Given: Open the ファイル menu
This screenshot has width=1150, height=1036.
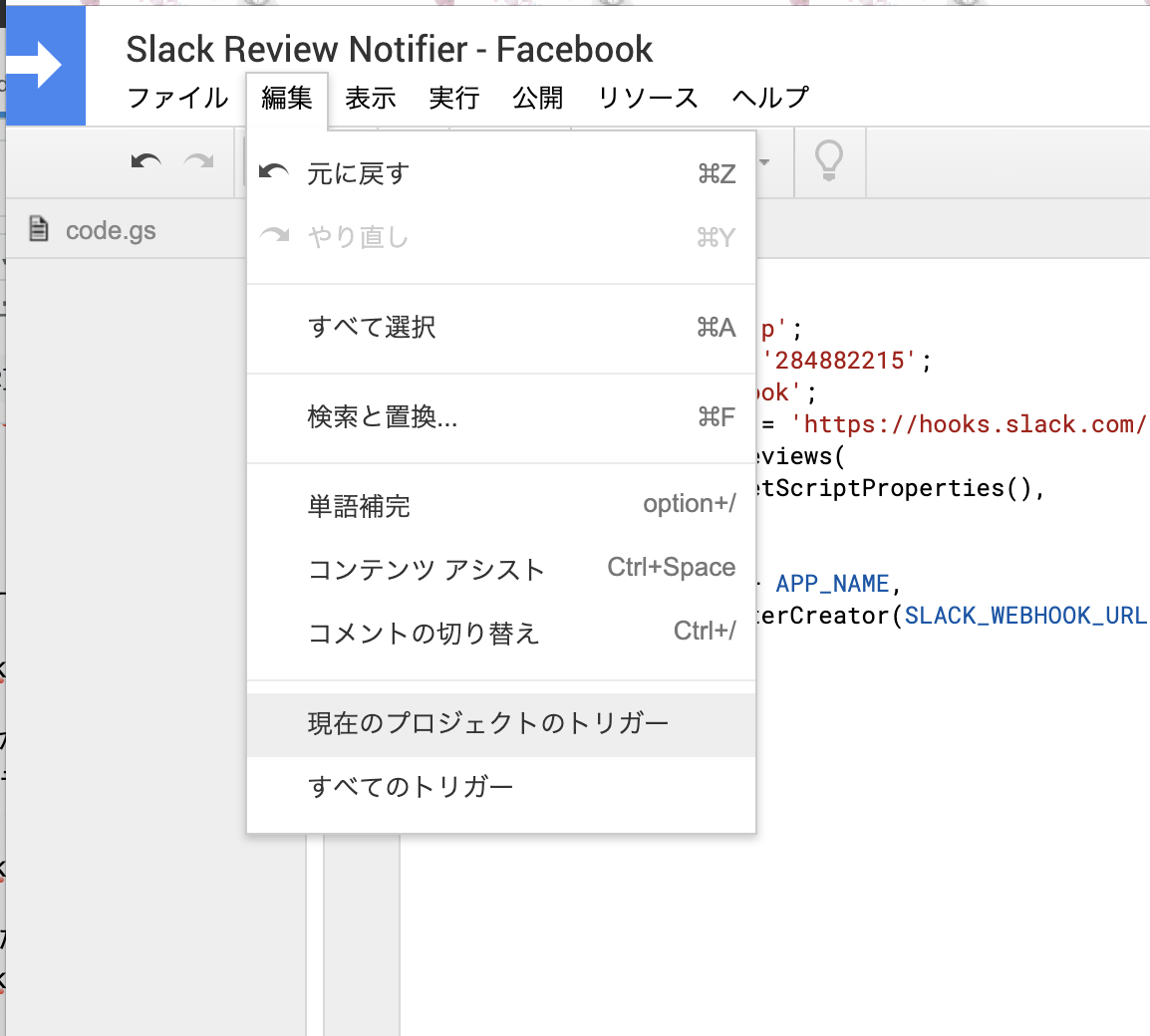Looking at the screenshot, I should [177, 98].
